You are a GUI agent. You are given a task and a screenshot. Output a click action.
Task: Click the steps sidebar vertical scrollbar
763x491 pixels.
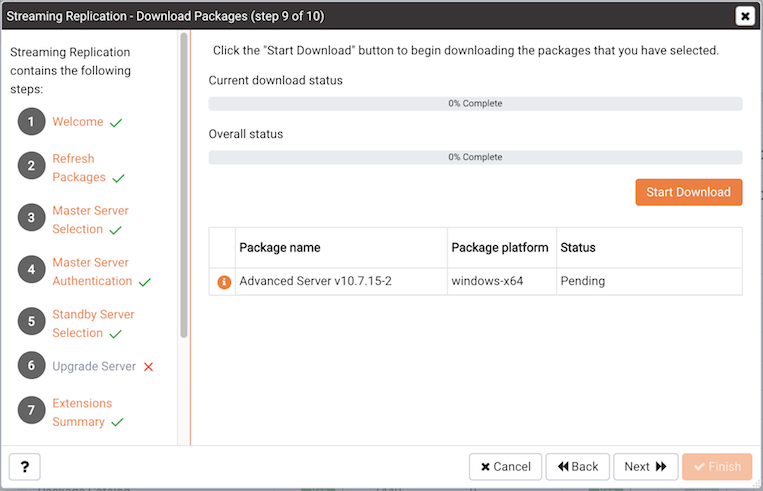point(183,185)
